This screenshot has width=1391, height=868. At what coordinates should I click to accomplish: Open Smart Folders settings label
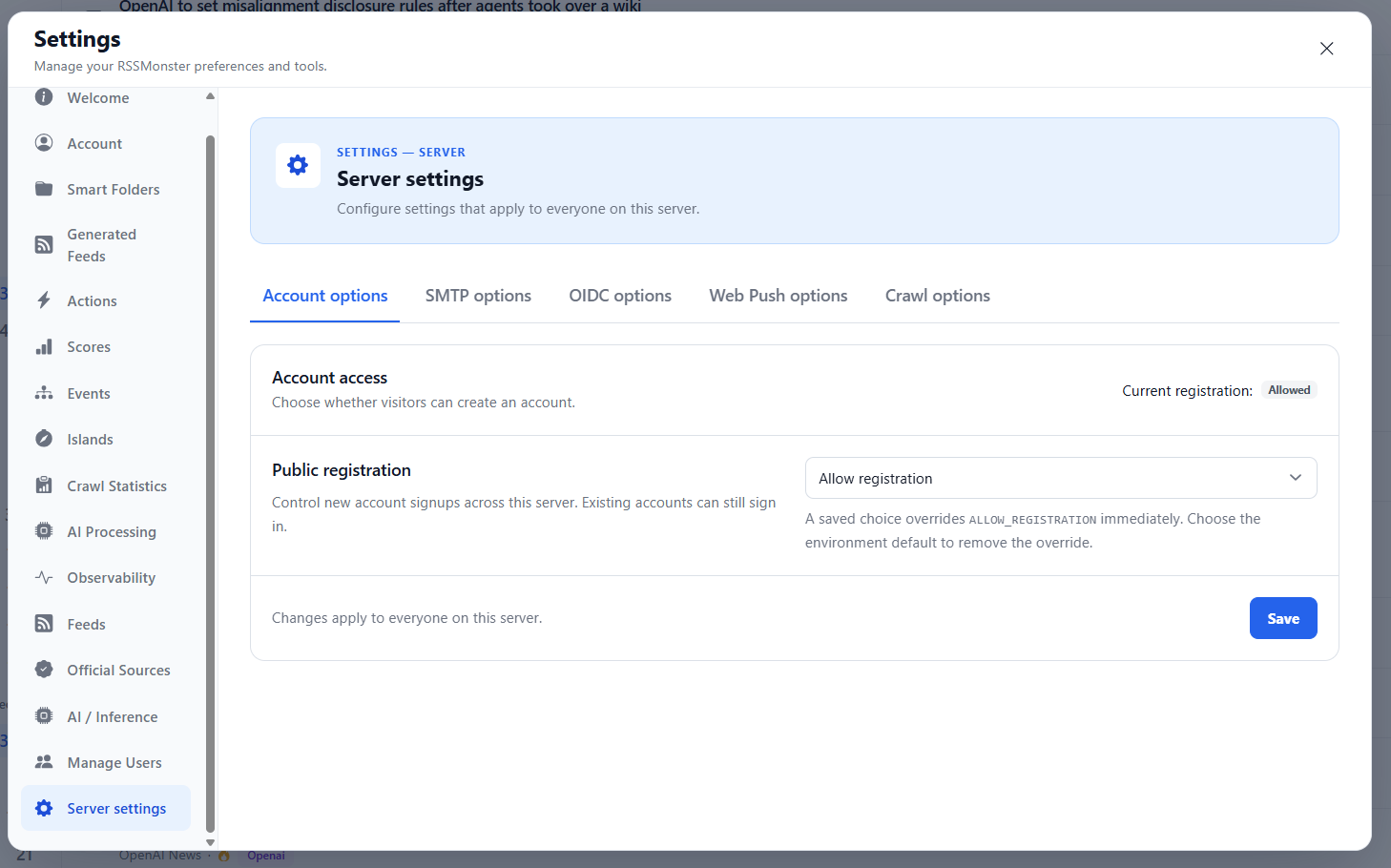click(x=114, y=189)
